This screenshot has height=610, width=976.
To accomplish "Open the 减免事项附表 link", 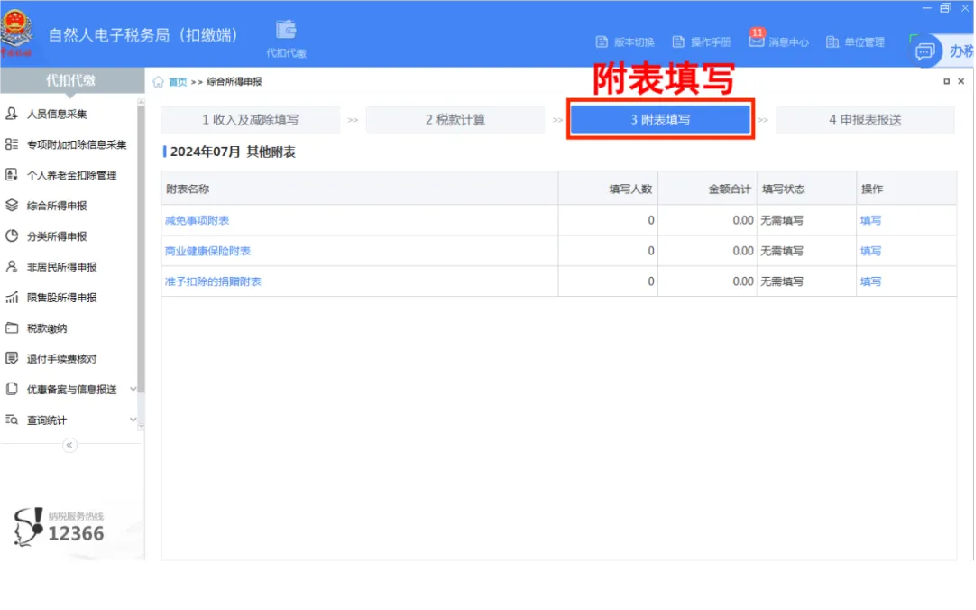I will coord(197,221).
